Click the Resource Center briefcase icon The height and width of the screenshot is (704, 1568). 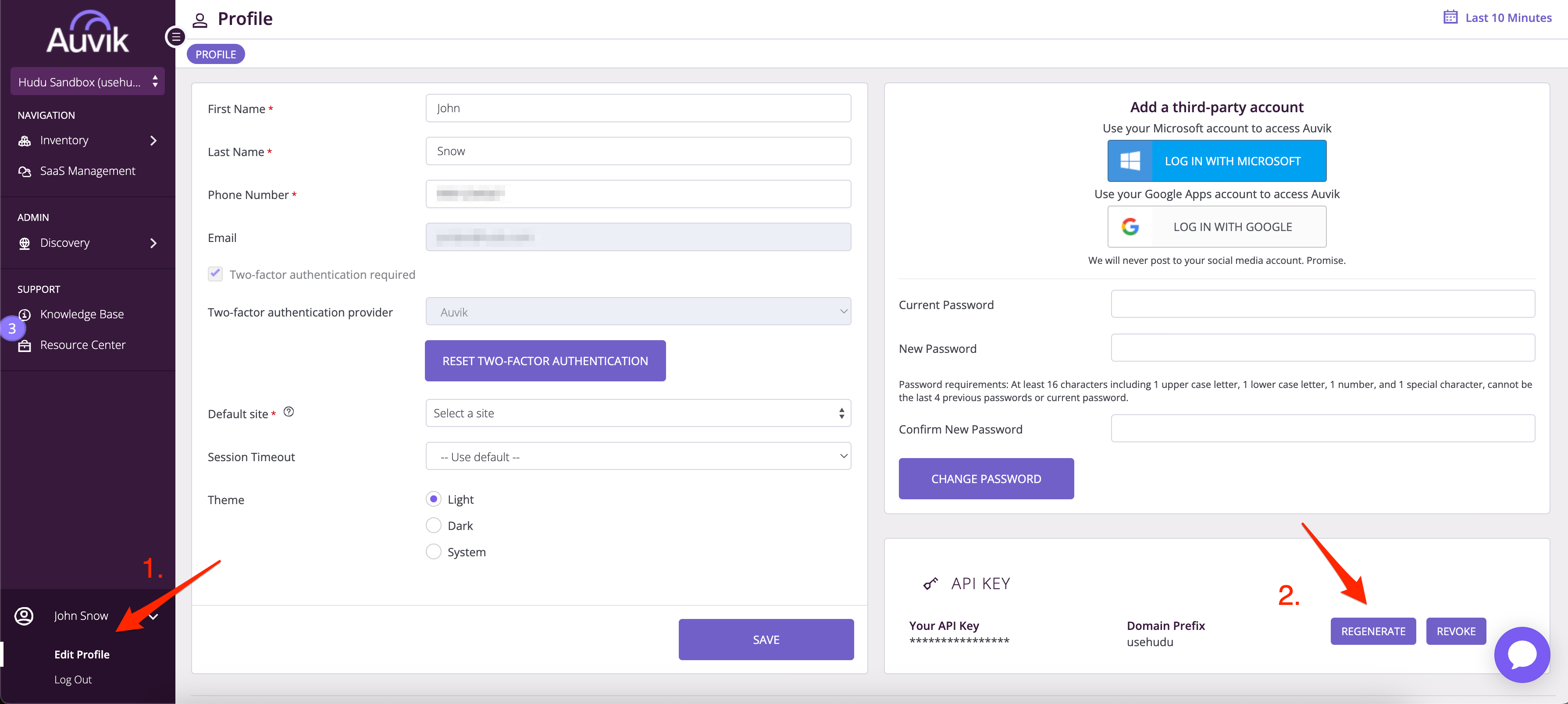(25, 345)
